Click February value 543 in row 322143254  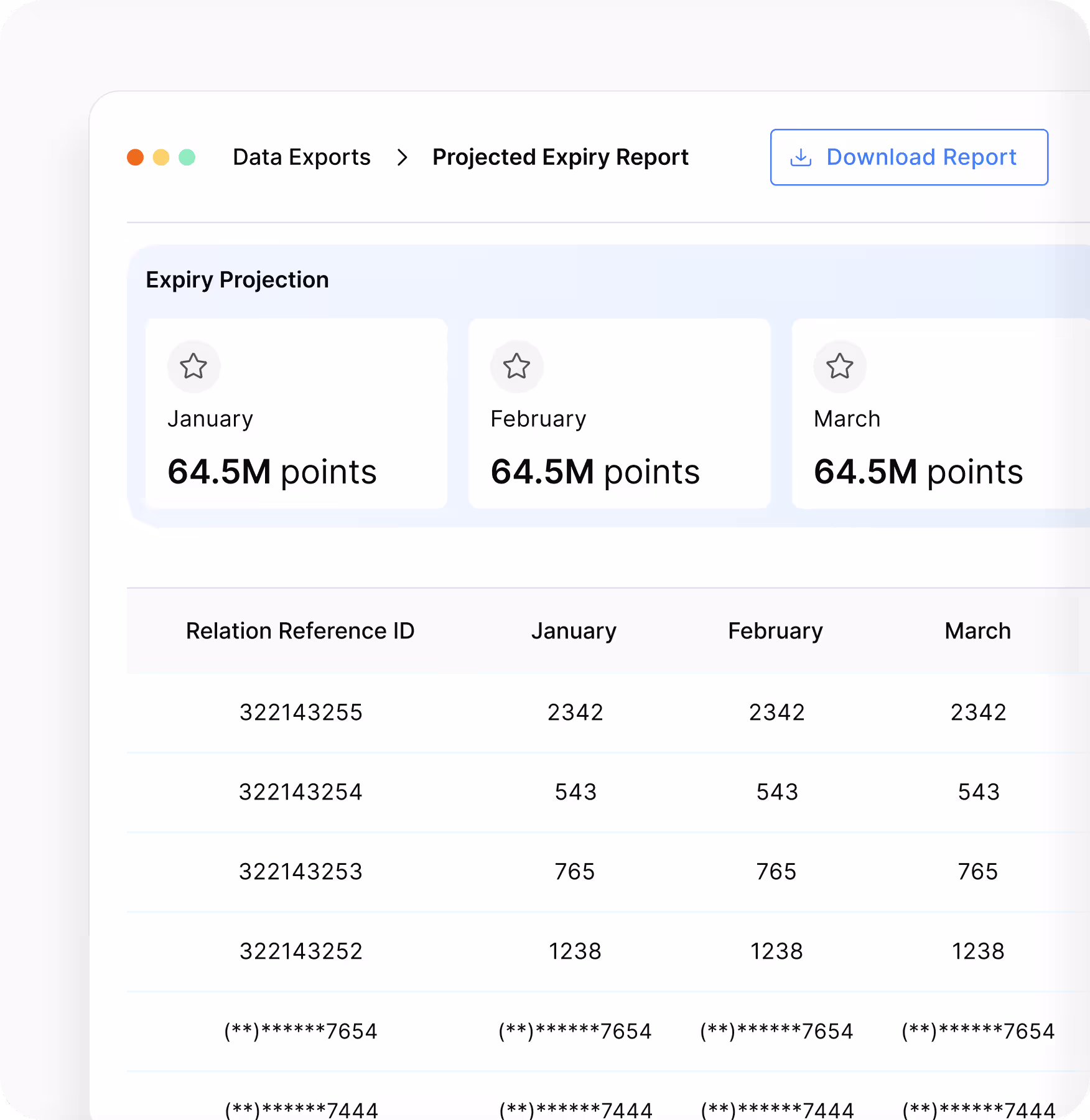[x=777, y=792]
